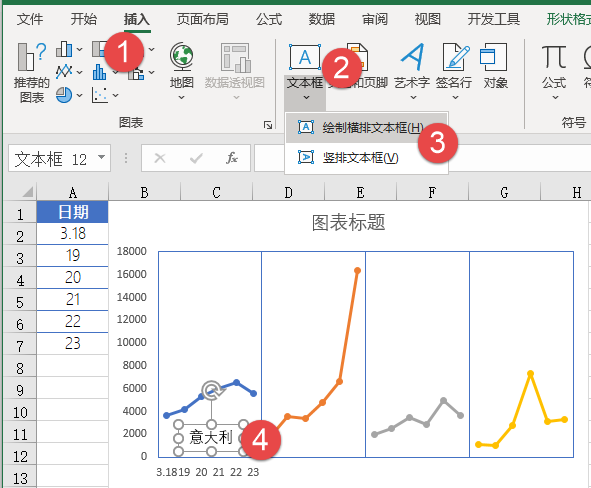The width and height of the screenshot is (591, 488).
Task: Switch to the Page Layout tab
Action: [203, 19]
